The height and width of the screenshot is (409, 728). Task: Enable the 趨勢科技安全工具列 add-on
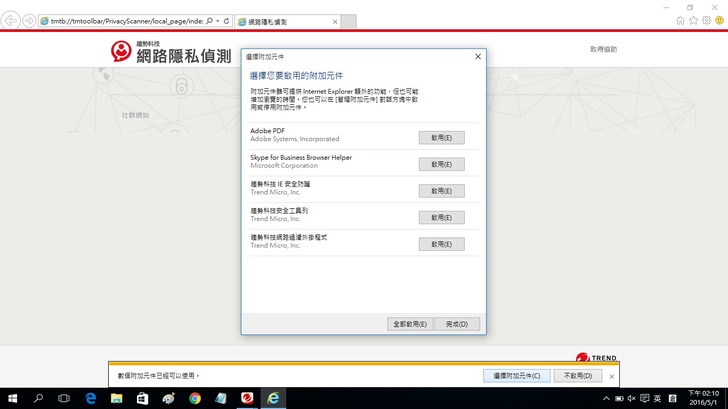[x=441, y=217]
